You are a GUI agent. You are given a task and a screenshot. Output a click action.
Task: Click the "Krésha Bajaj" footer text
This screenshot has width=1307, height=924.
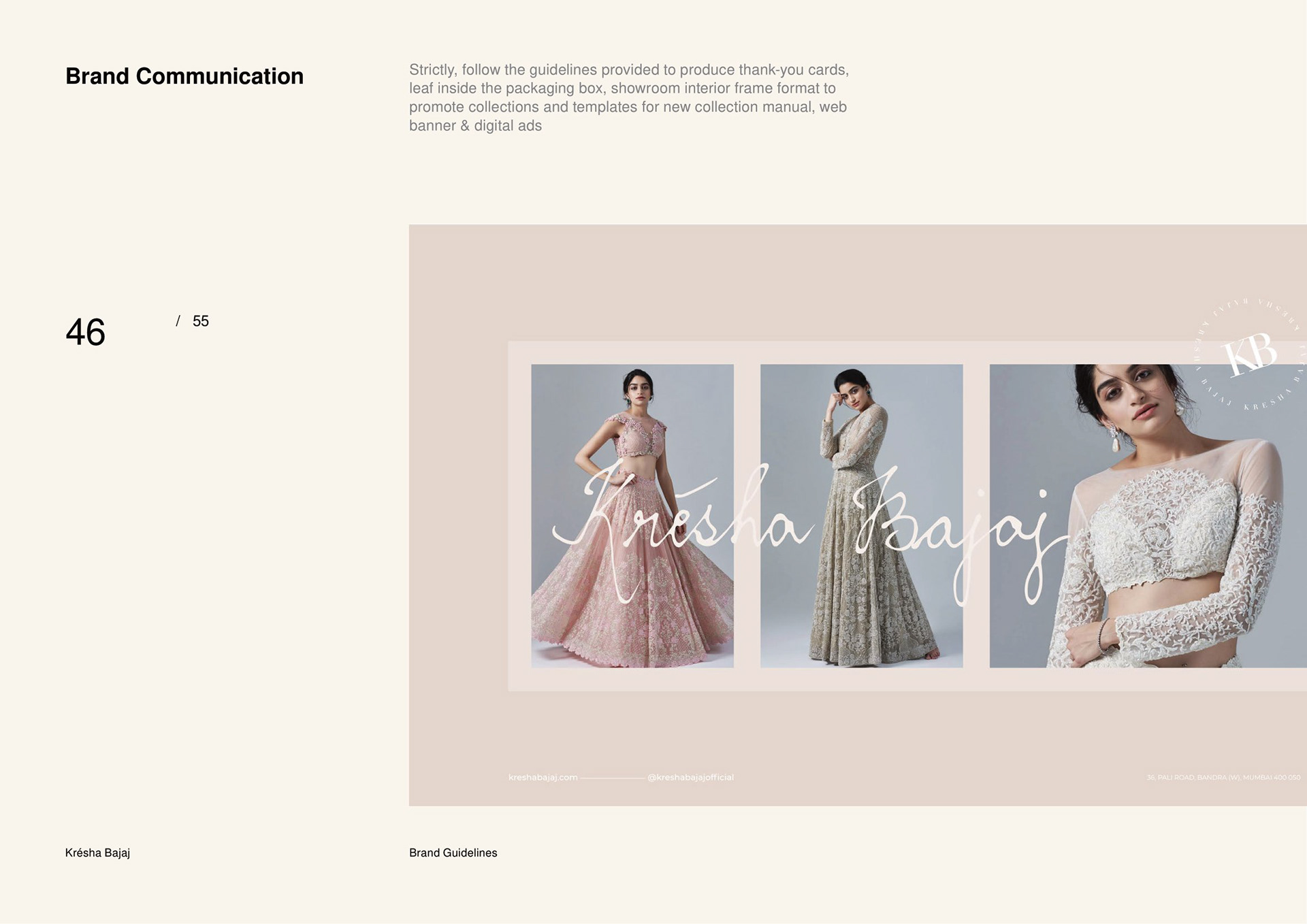coord(97,853)
